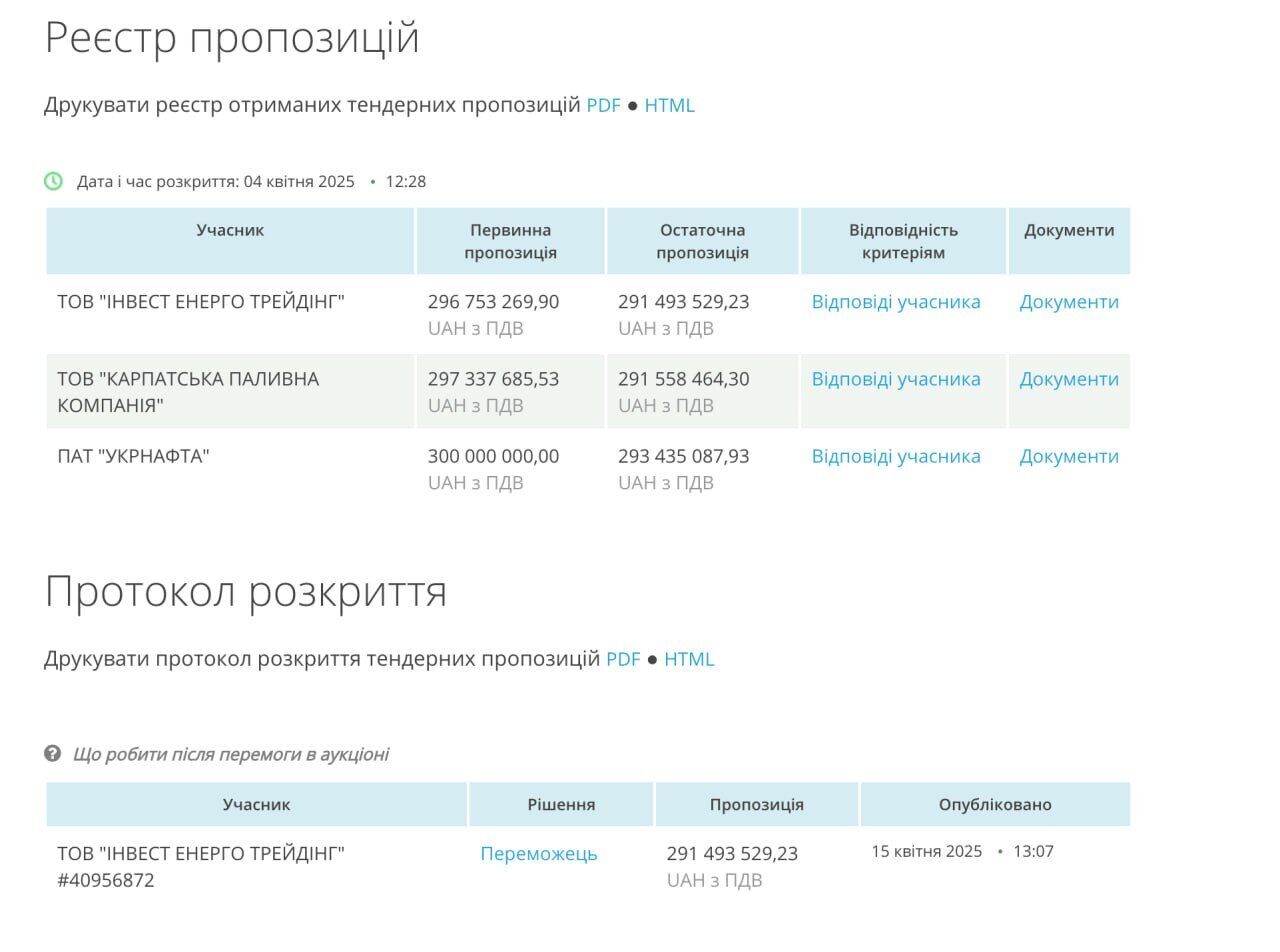The image size is (1280, 952).
Task: Select initial bid value 296 753 269,90
Action: 493,302
